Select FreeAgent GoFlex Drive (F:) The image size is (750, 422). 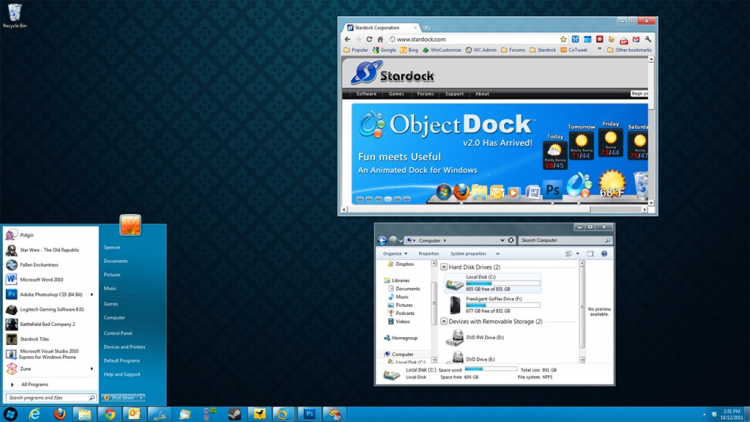493,305
